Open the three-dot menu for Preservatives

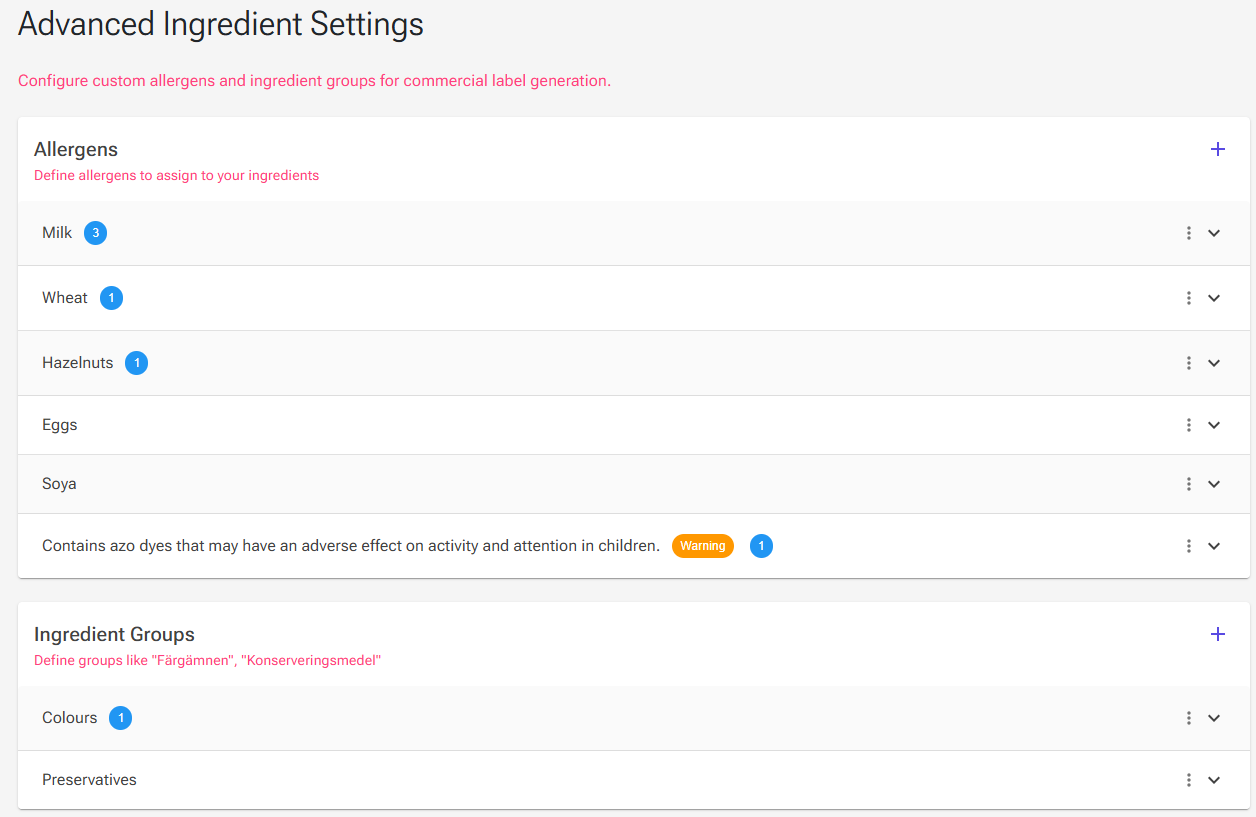pos(1188,780)
